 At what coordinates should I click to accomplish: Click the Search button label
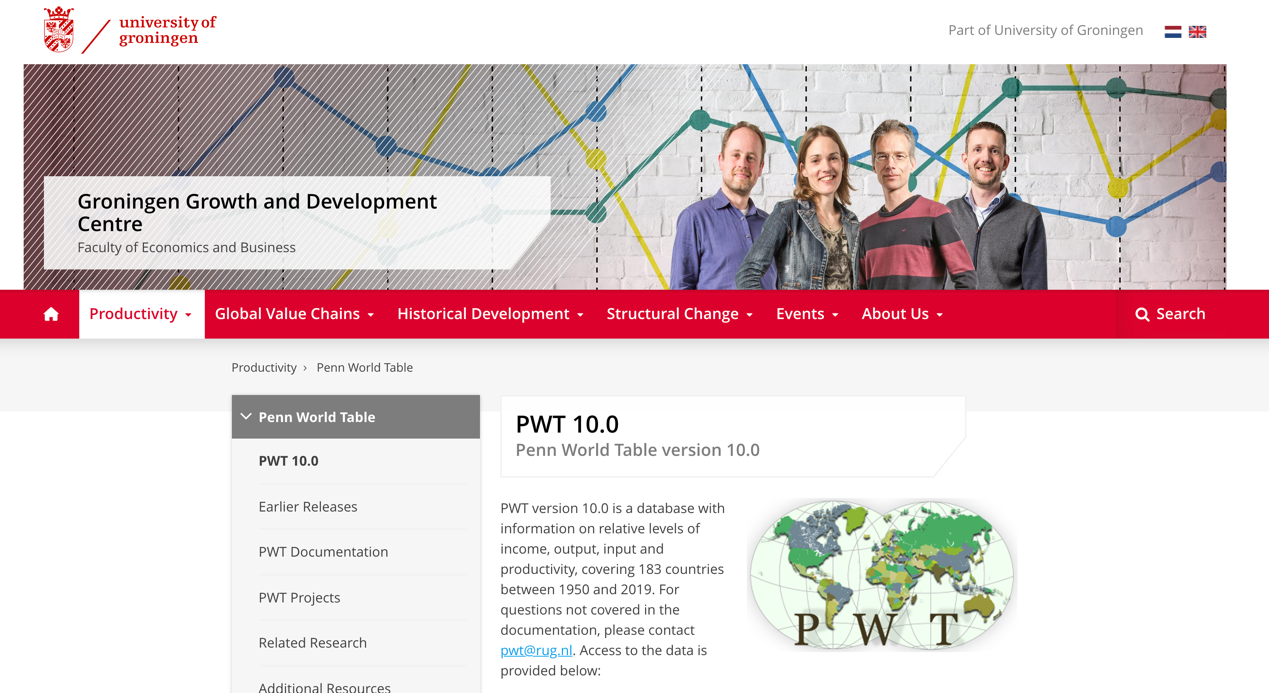tap(1181, 314)
